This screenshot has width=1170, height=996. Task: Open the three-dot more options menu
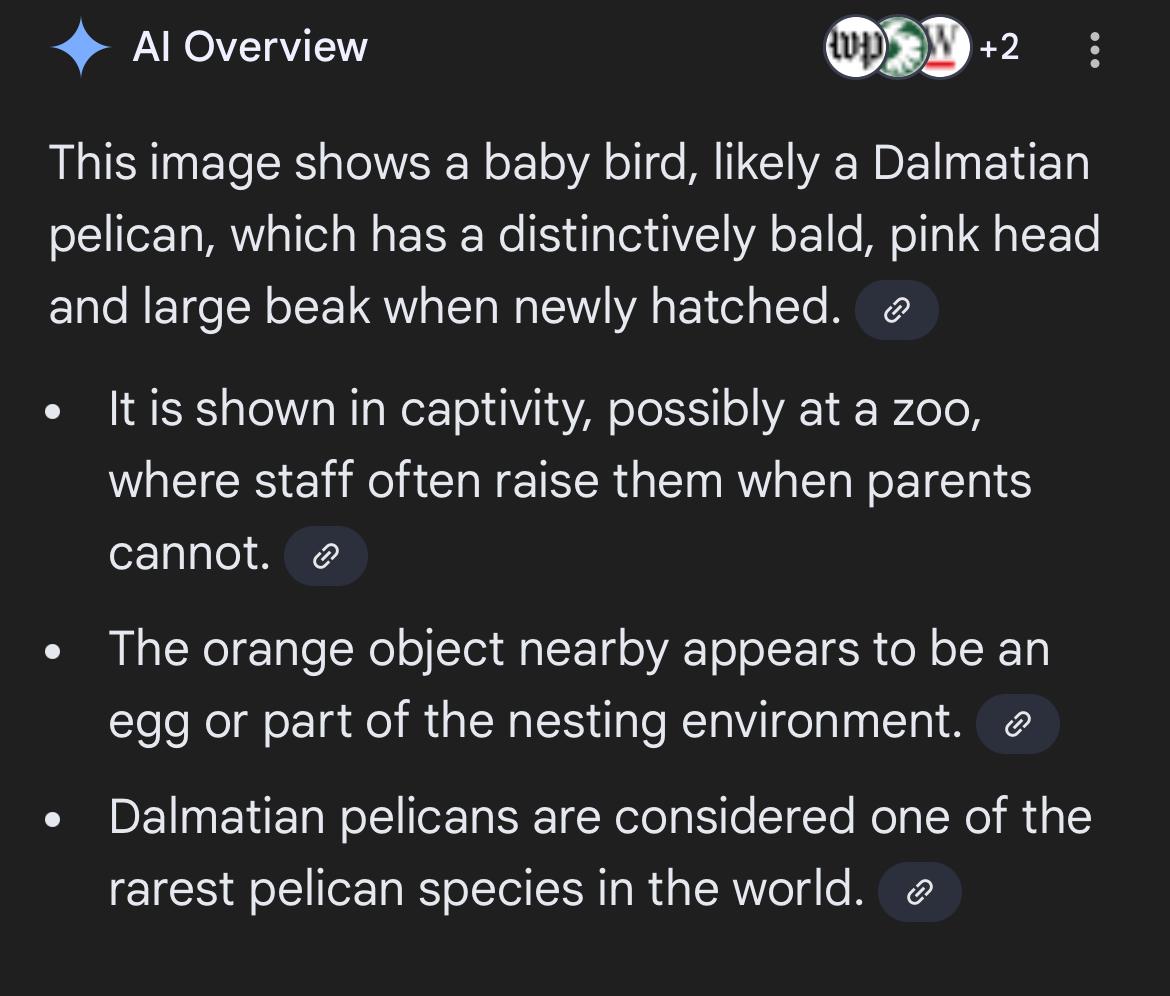pyautogui.click(x=1094, y=49)
